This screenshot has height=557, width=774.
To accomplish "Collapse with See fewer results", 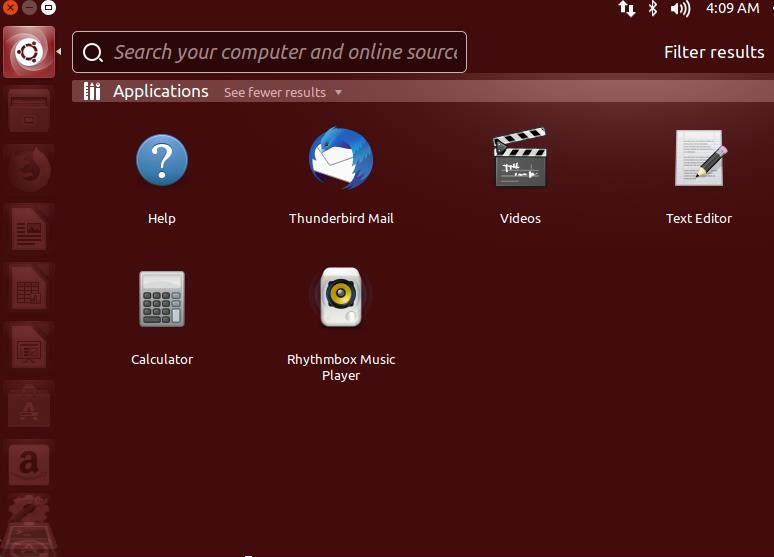I will 275,92.
